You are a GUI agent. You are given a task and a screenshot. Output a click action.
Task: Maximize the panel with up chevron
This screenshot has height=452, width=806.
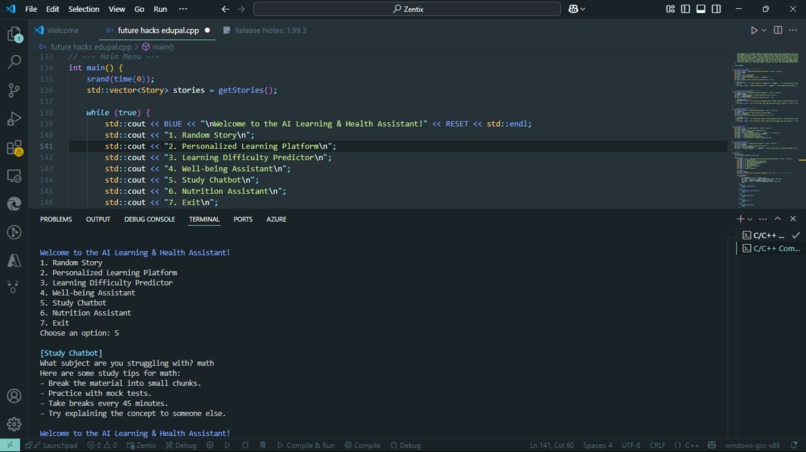pyautogui.click(x=778, y=219)
